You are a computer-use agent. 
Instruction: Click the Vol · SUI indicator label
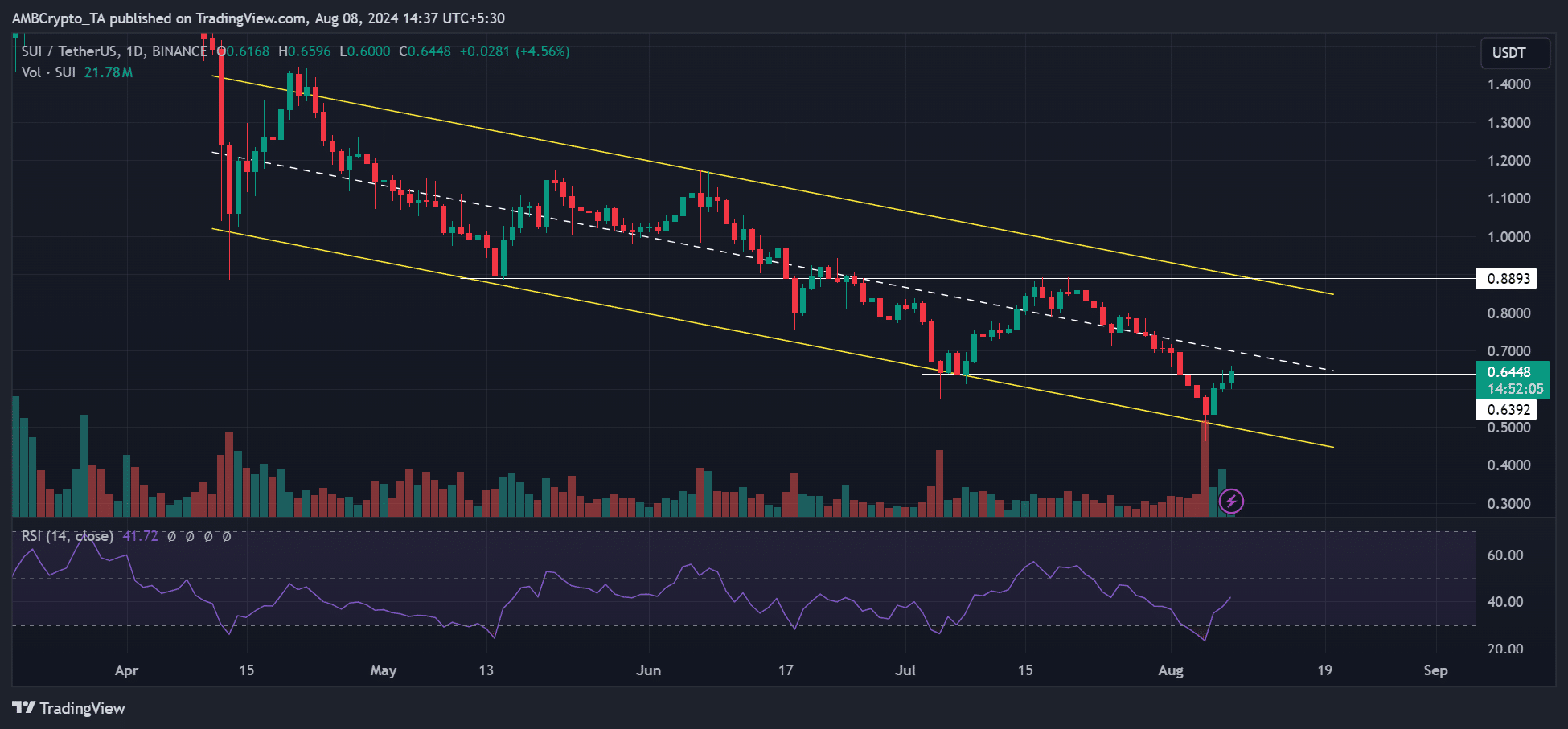point(48,72)
